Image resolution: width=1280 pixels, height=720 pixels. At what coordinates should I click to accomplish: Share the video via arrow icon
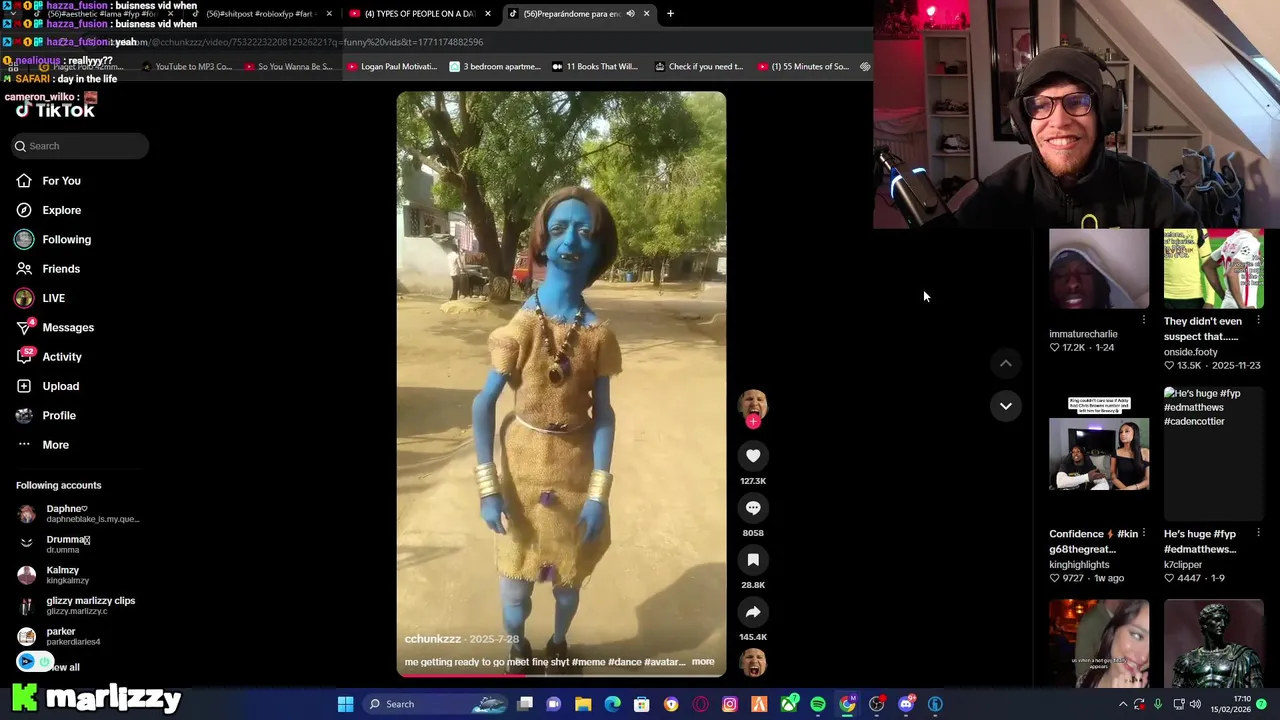pyautogui.click(x=753, y=612)
